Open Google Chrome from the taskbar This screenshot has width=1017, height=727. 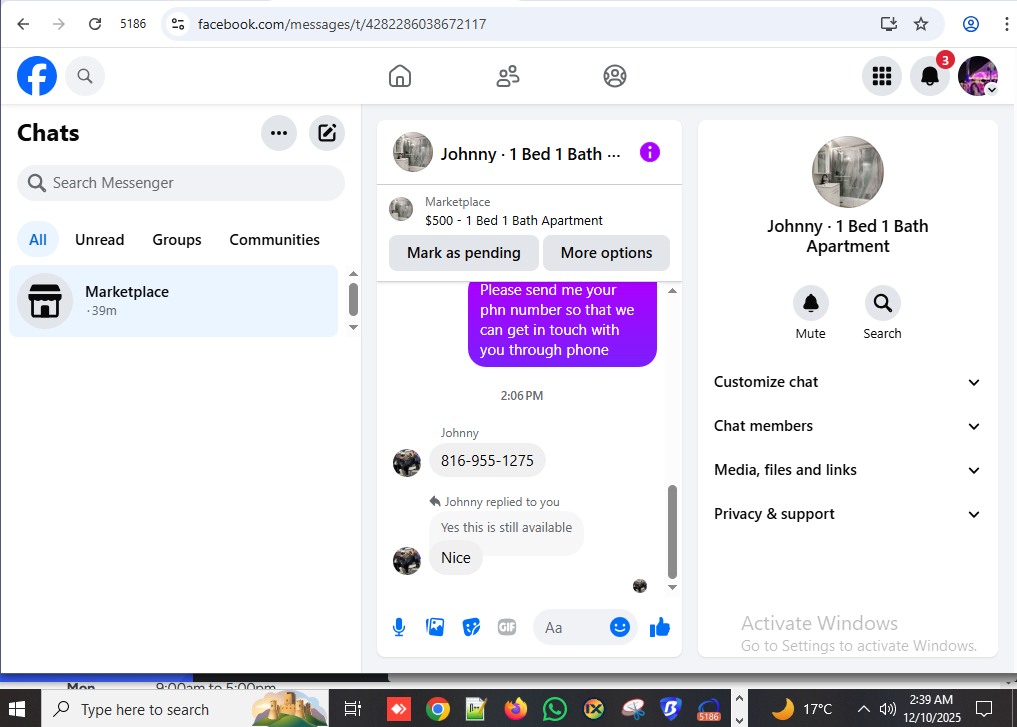pyautogui.click(x=438, y=709)
